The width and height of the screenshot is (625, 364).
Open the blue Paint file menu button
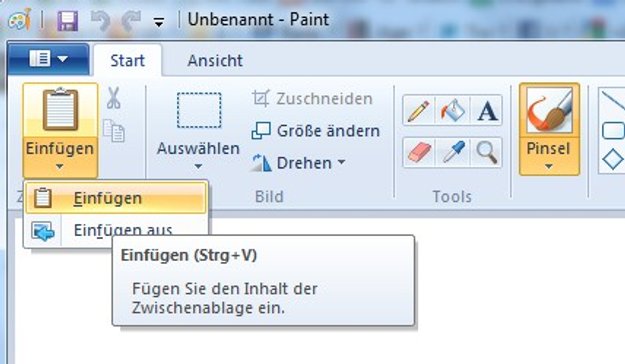tap(48, 59)
